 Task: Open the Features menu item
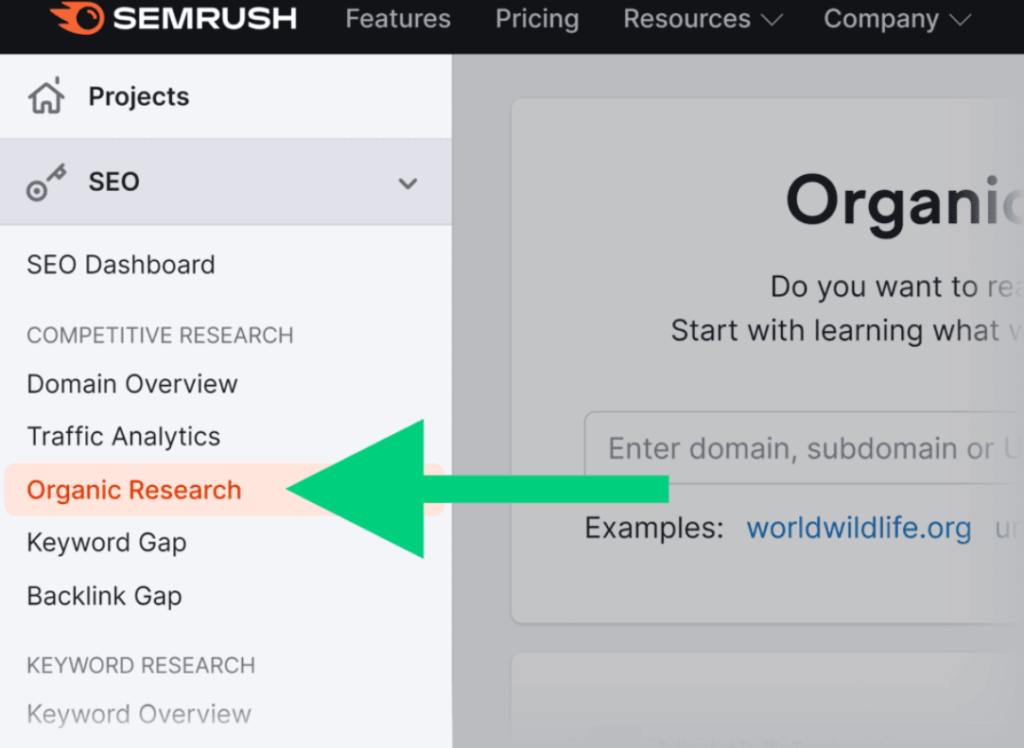click(398, 19)
